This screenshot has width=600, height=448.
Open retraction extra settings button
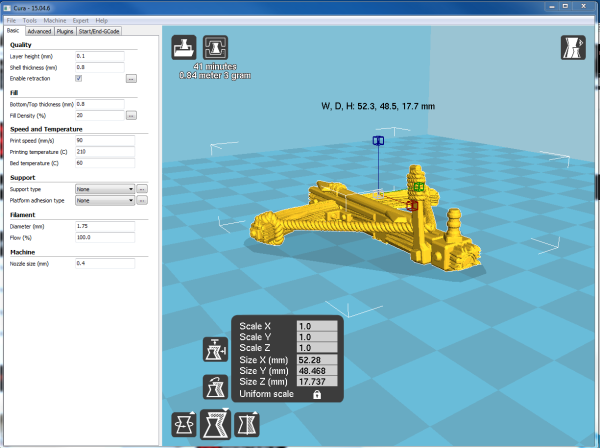coord(131,77)
